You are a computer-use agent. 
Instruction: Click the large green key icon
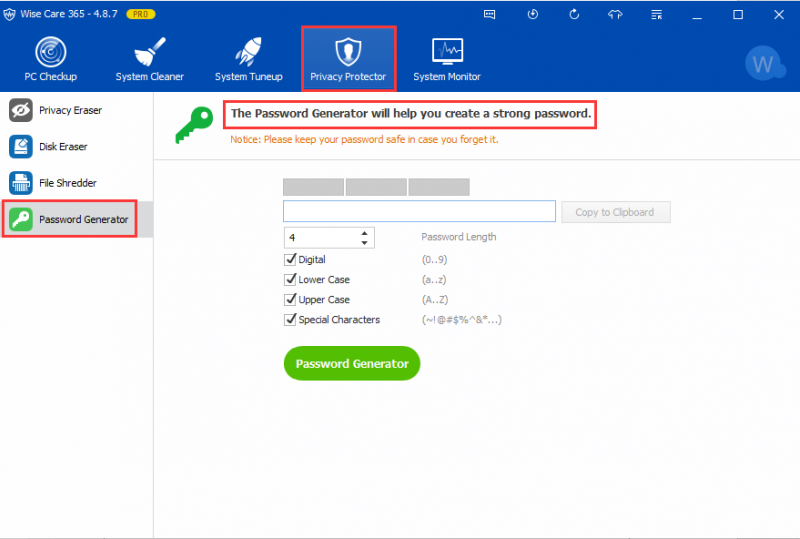click(x=194, y=125)
